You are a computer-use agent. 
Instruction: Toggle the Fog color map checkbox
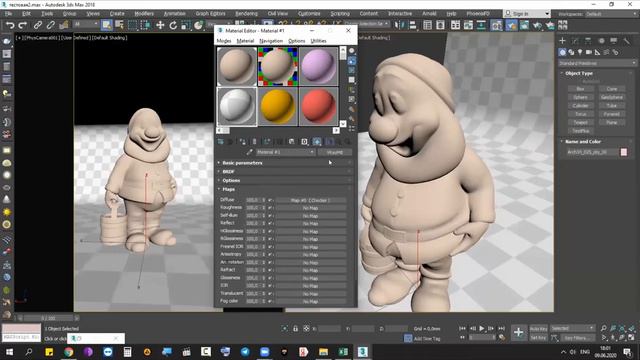(x=270, y=301)
